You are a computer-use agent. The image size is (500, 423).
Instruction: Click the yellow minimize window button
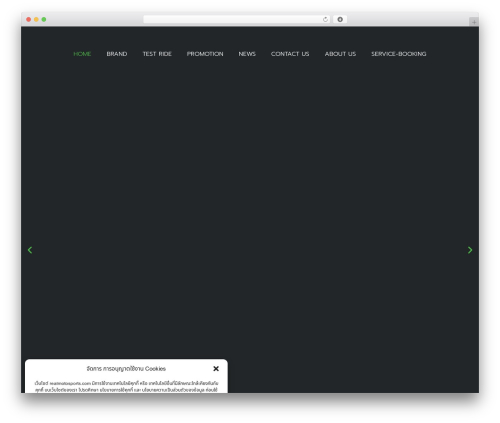[36, 19]
